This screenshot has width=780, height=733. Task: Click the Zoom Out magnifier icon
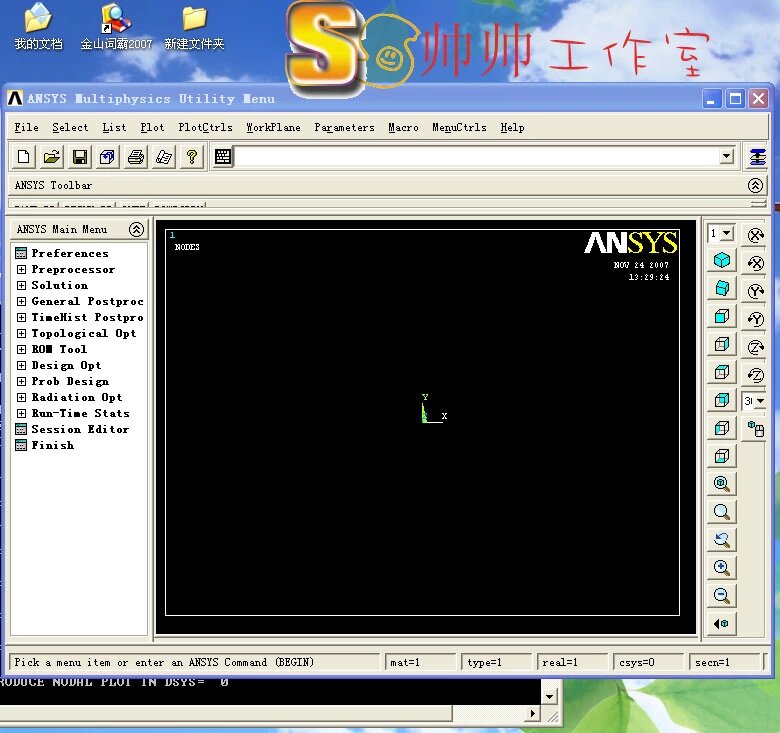(721, 596)
